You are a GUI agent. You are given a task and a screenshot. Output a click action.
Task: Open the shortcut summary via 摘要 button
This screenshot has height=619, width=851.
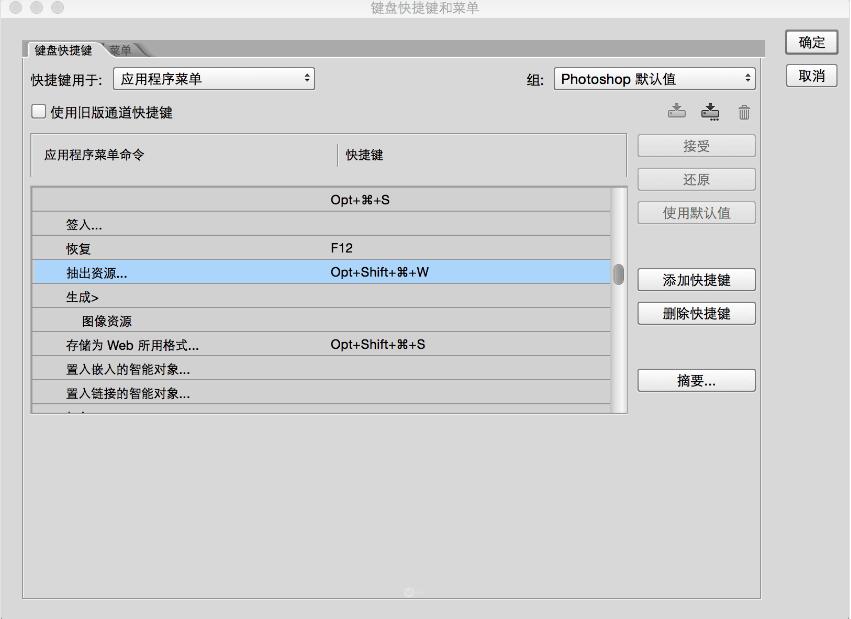(x=695, y=380)
